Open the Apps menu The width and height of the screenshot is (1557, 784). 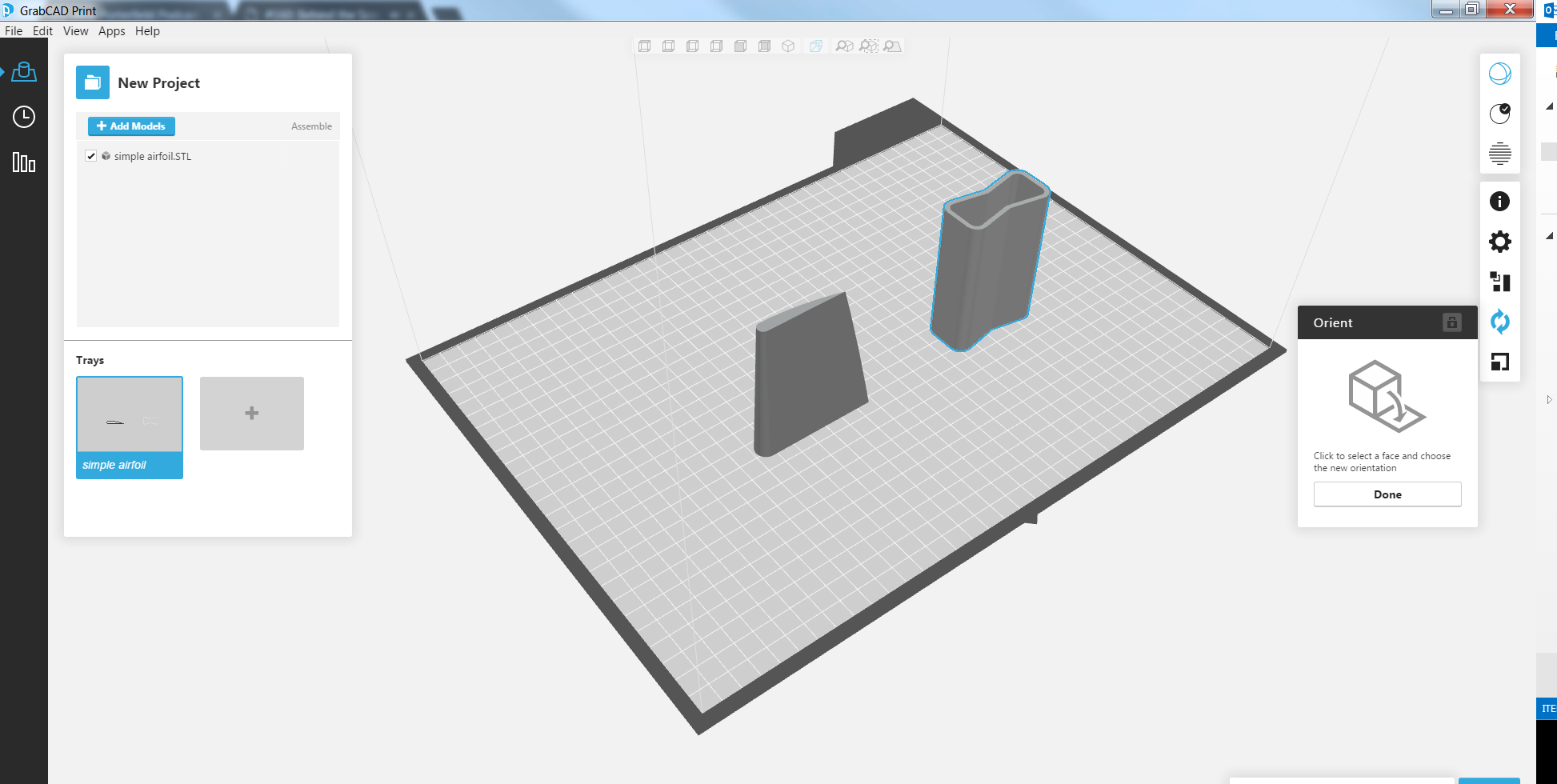pos(111,31)
